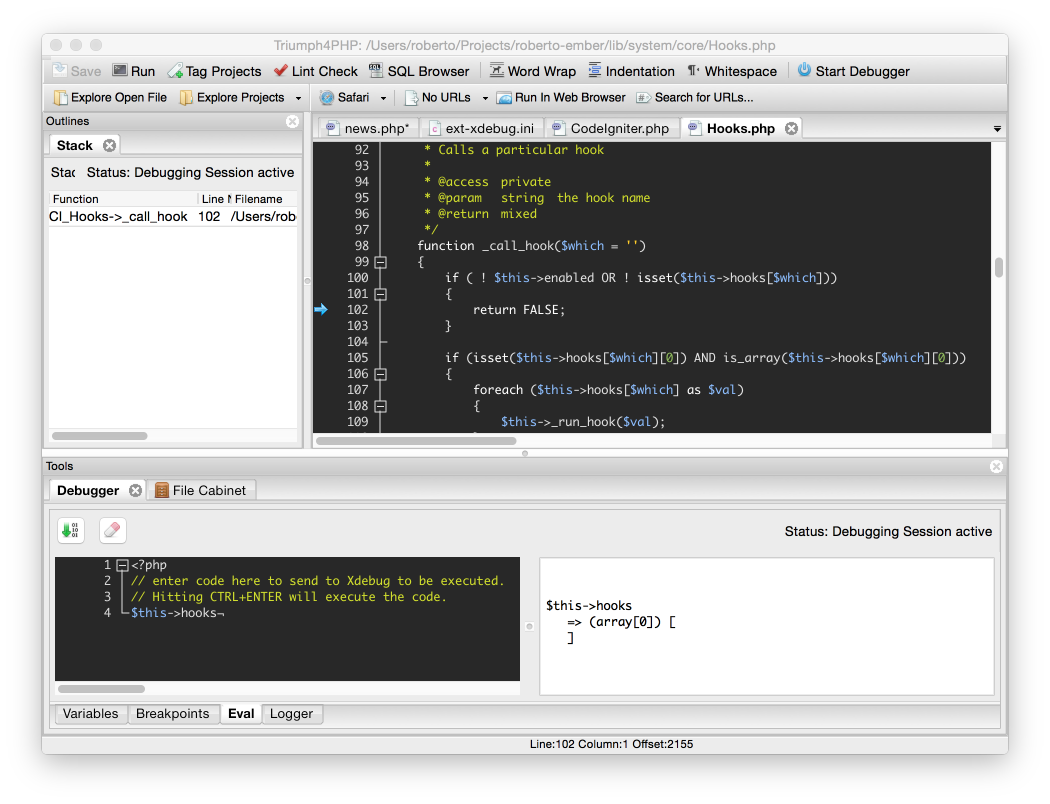Close the Stack tab
The width and height of the screenshot is (1050, 804).
coord(109,145)
